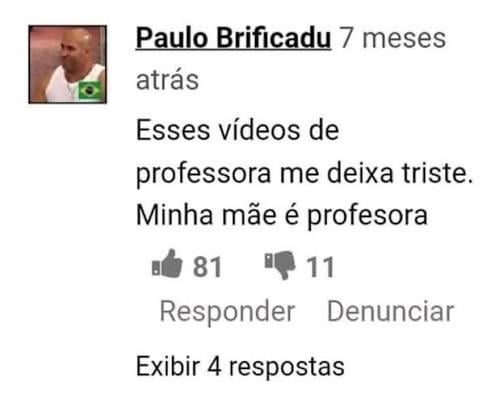This screenshot has height=407, width=491.
Task: Click the Brazil flag on the avatar
Action: 89,90
